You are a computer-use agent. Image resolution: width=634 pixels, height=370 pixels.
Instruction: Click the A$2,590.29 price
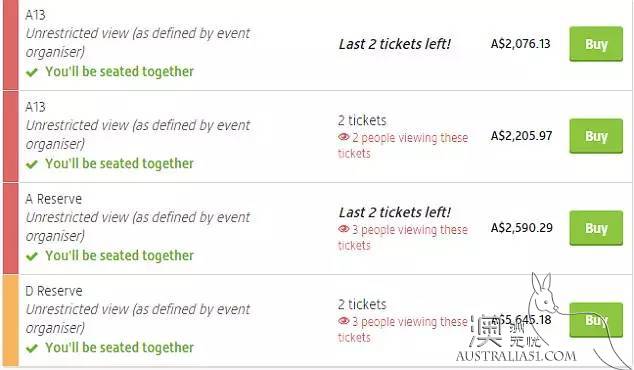[x=522, y=228]
